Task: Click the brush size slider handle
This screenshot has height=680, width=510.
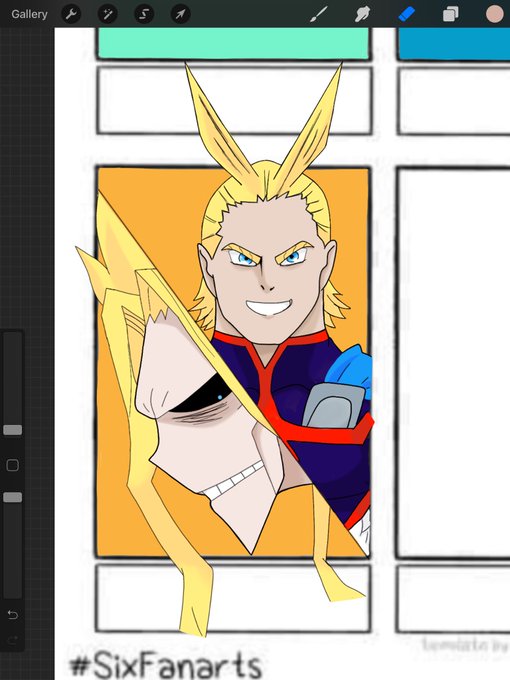Action: 13,430
